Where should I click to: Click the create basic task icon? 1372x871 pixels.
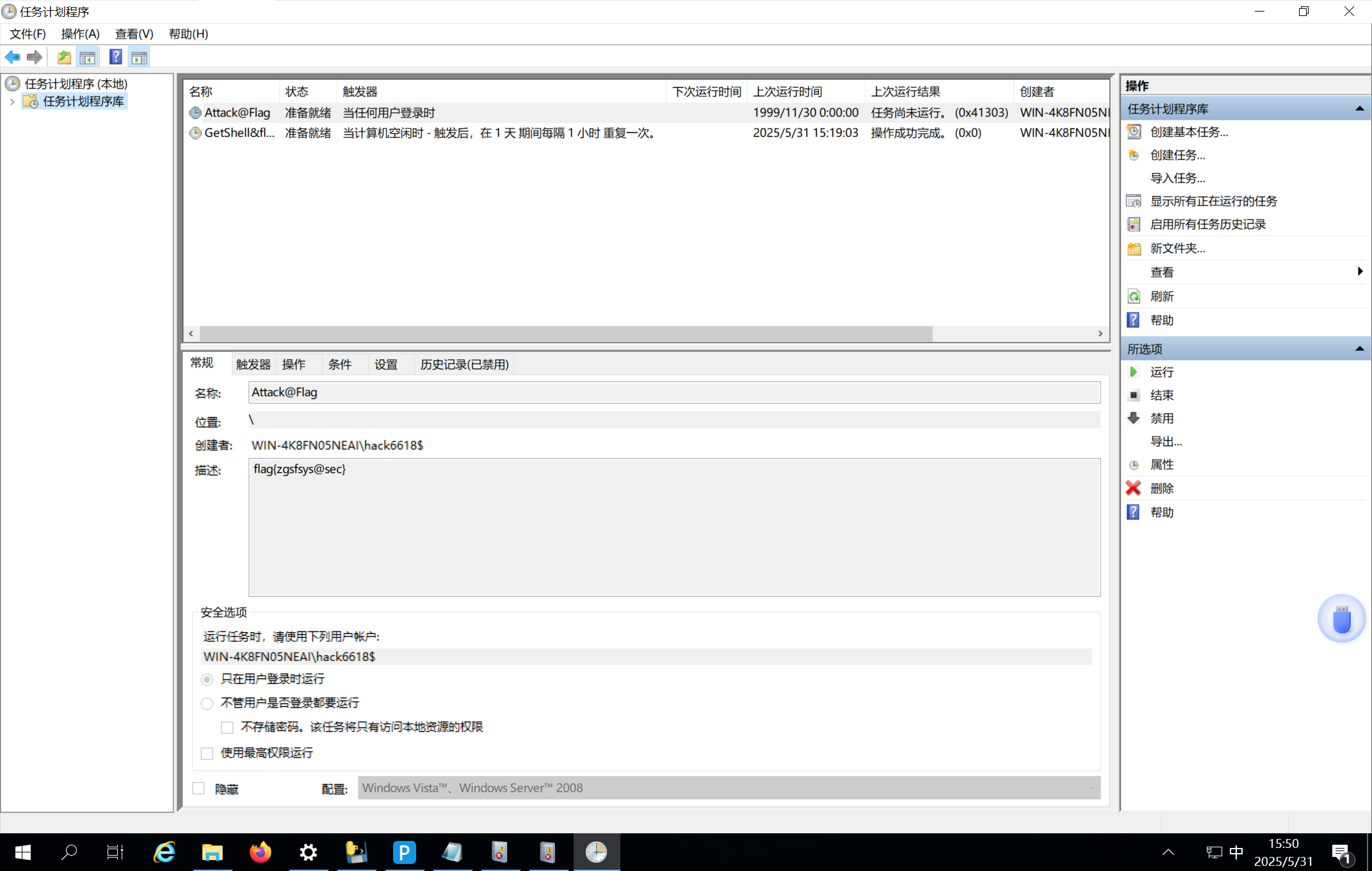(x=1133, y=132)
